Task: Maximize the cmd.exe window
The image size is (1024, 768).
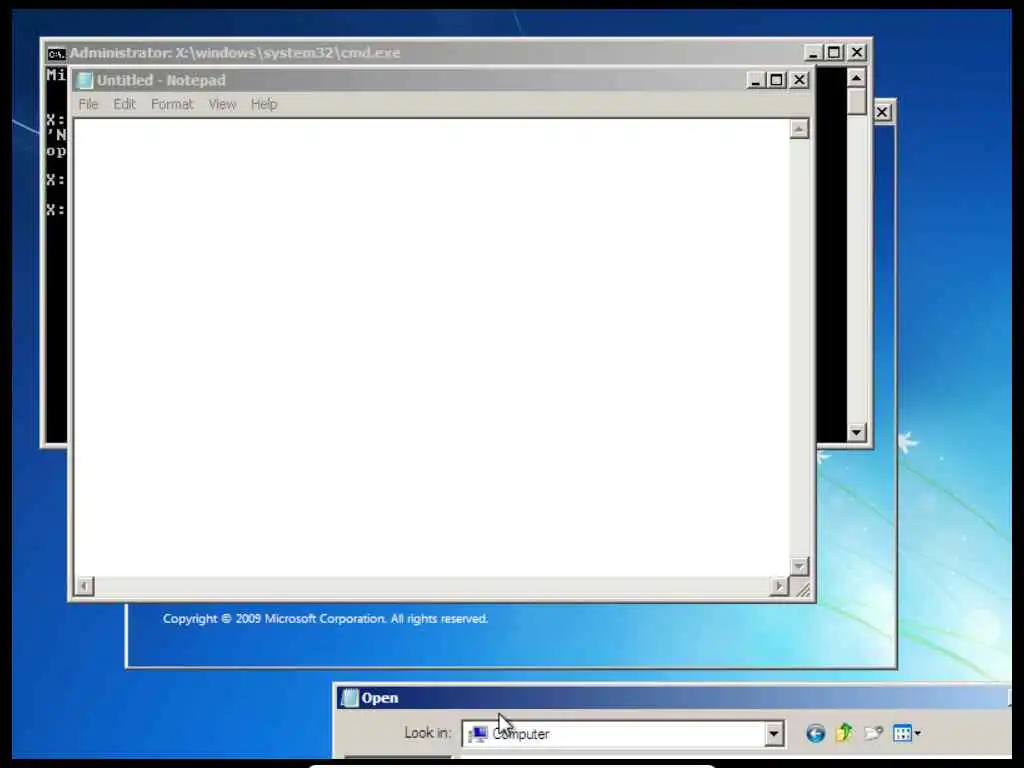Action: (x=834, y=53)
